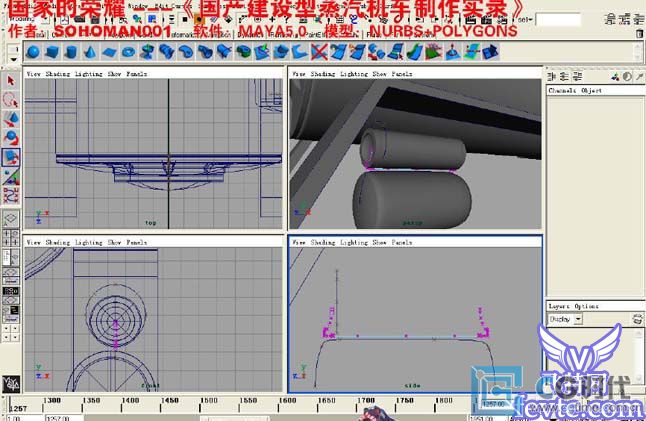Switch to single perspective view layout

click(11, 218)
